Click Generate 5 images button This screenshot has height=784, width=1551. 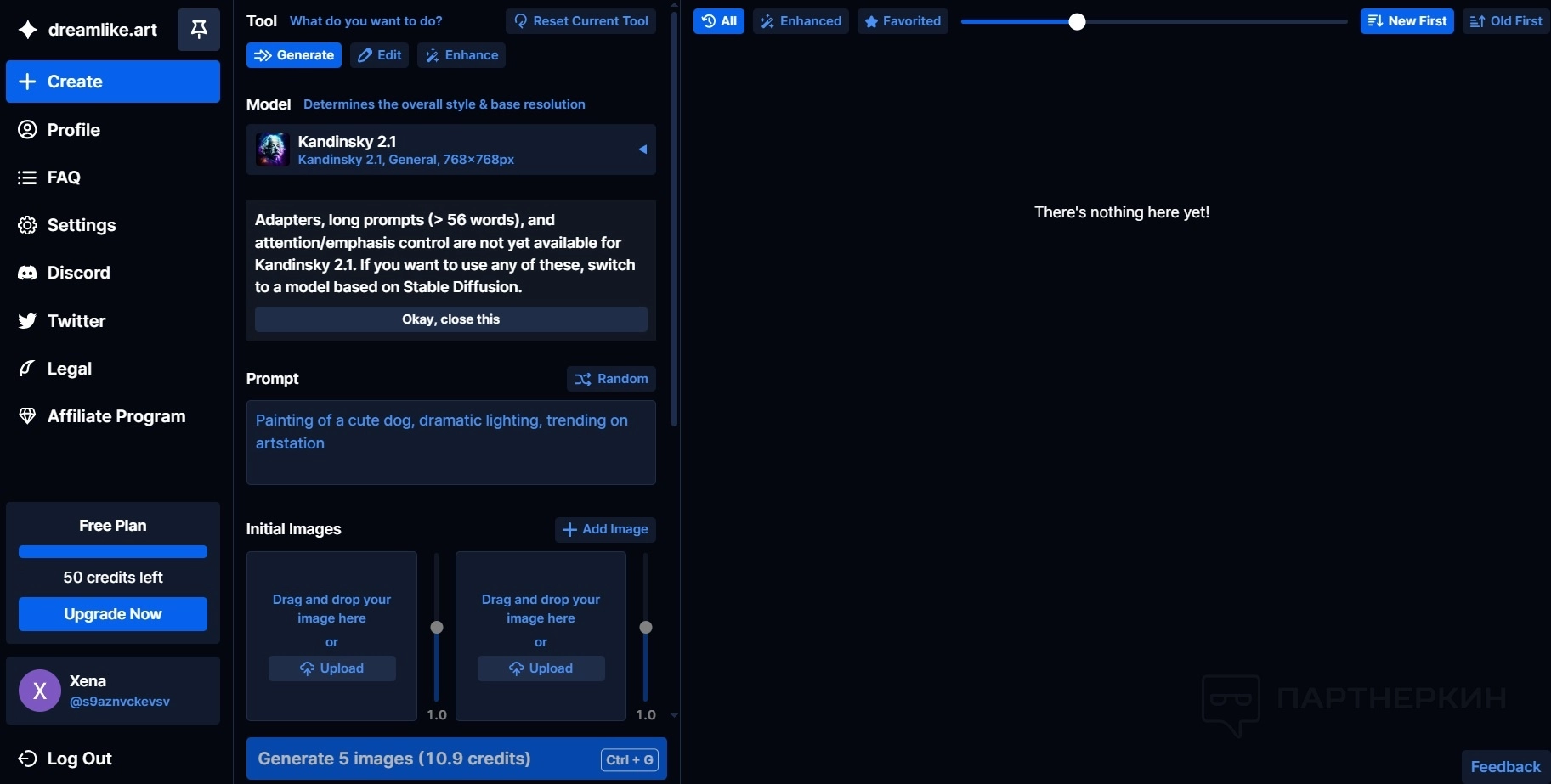(456, 759)
